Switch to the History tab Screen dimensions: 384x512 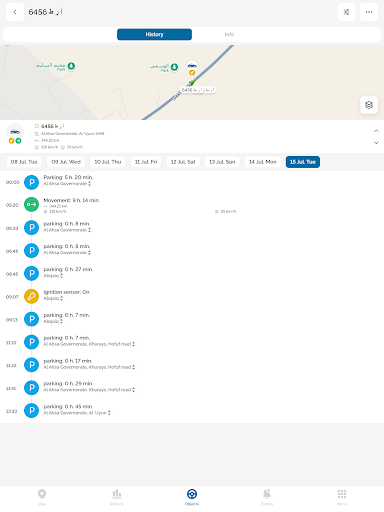[154, 34]
